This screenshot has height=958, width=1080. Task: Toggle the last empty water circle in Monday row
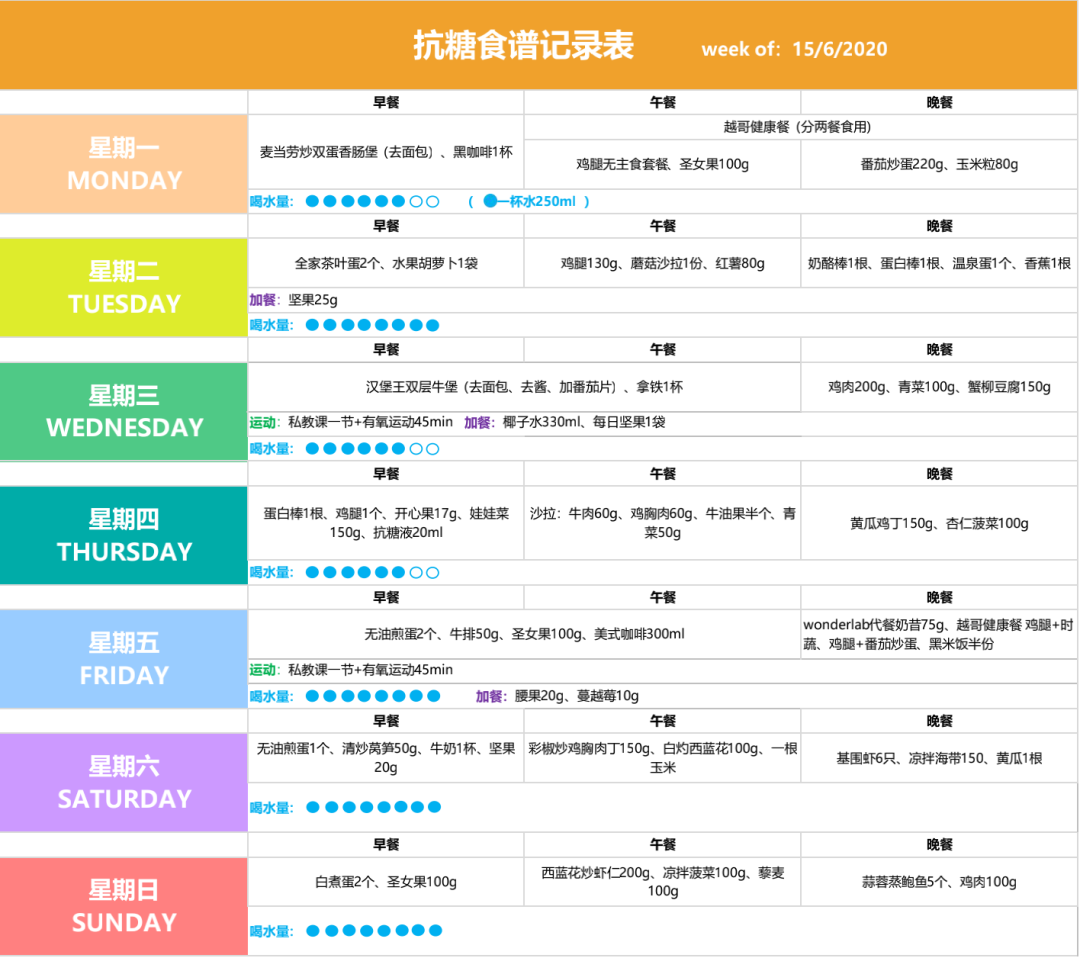coord(433,201)
